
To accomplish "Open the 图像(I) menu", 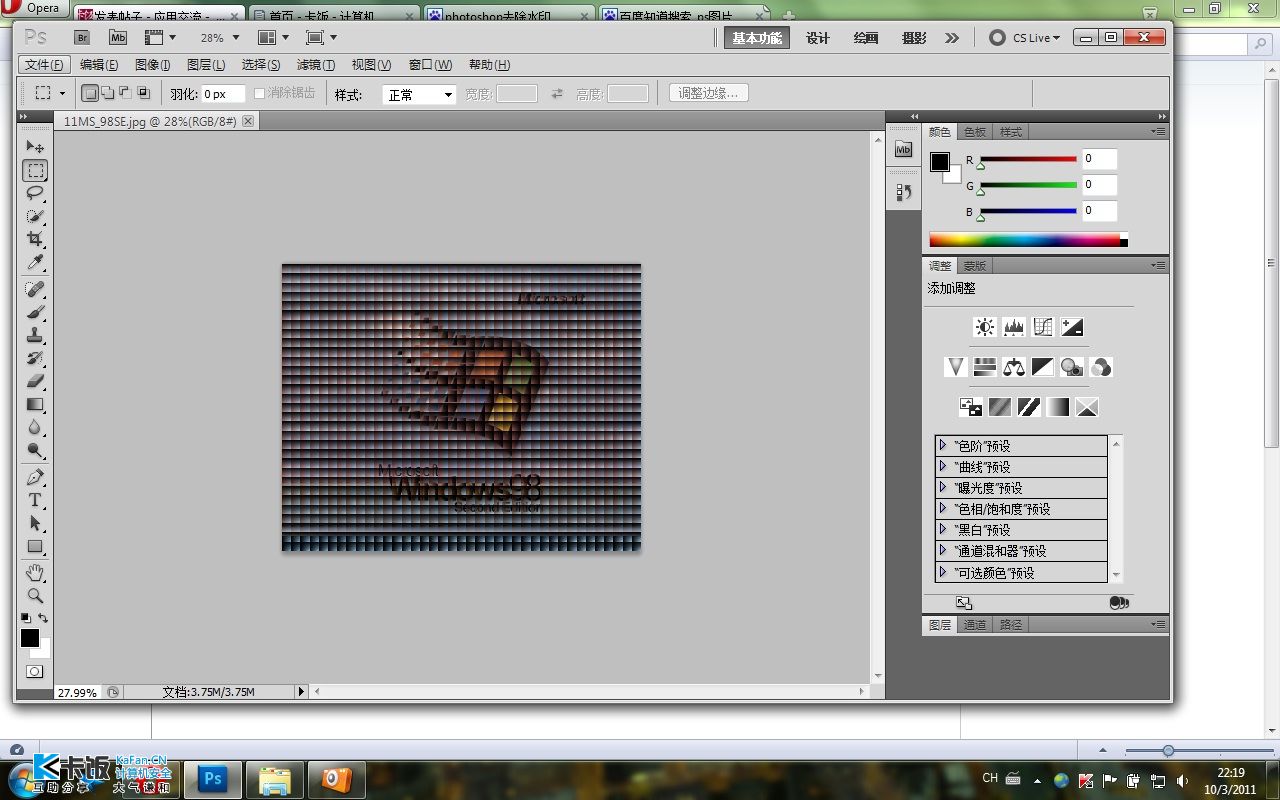I will click(x=152, y=65).
